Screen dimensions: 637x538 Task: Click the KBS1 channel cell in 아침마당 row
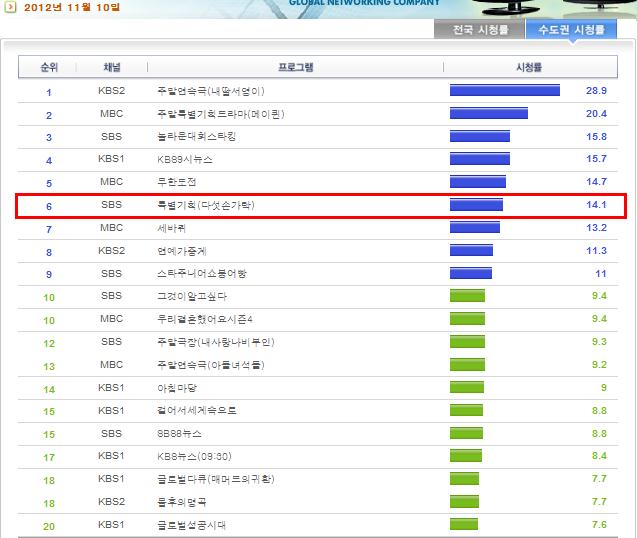(x=111, y=388)
